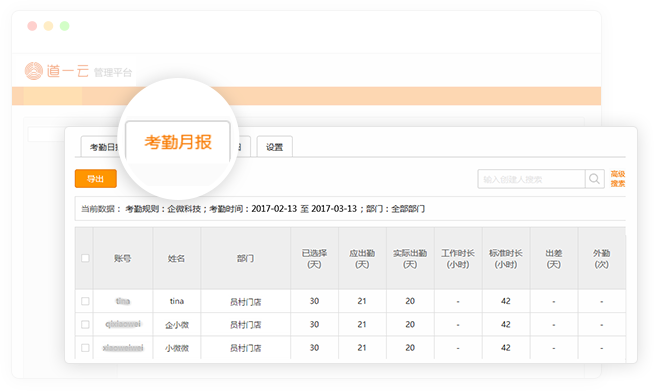Check the box for the tina row
The image size is (654, 391).
[85, 301]
